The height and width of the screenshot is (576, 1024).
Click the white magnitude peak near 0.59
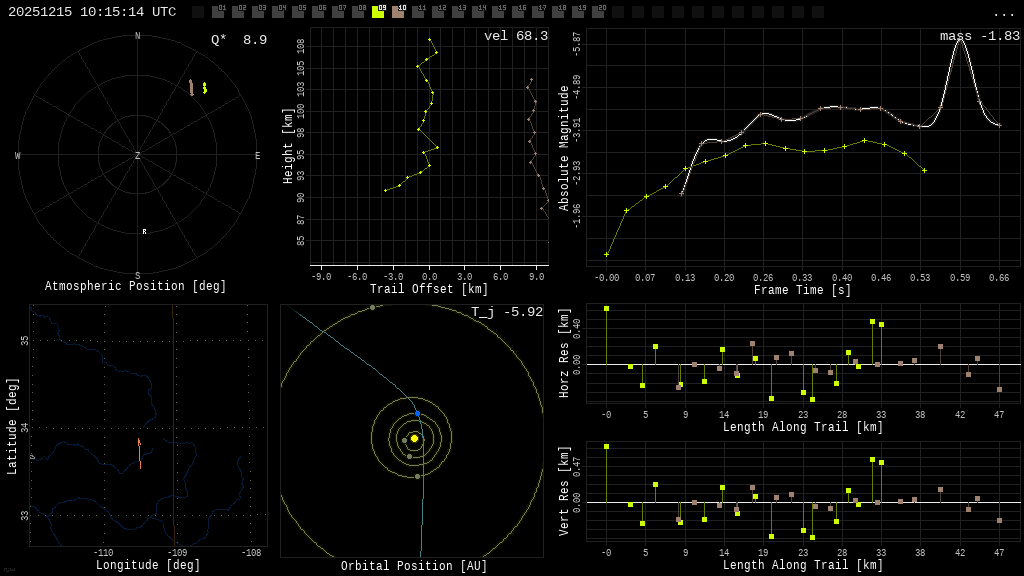click(x=960, y=40)
